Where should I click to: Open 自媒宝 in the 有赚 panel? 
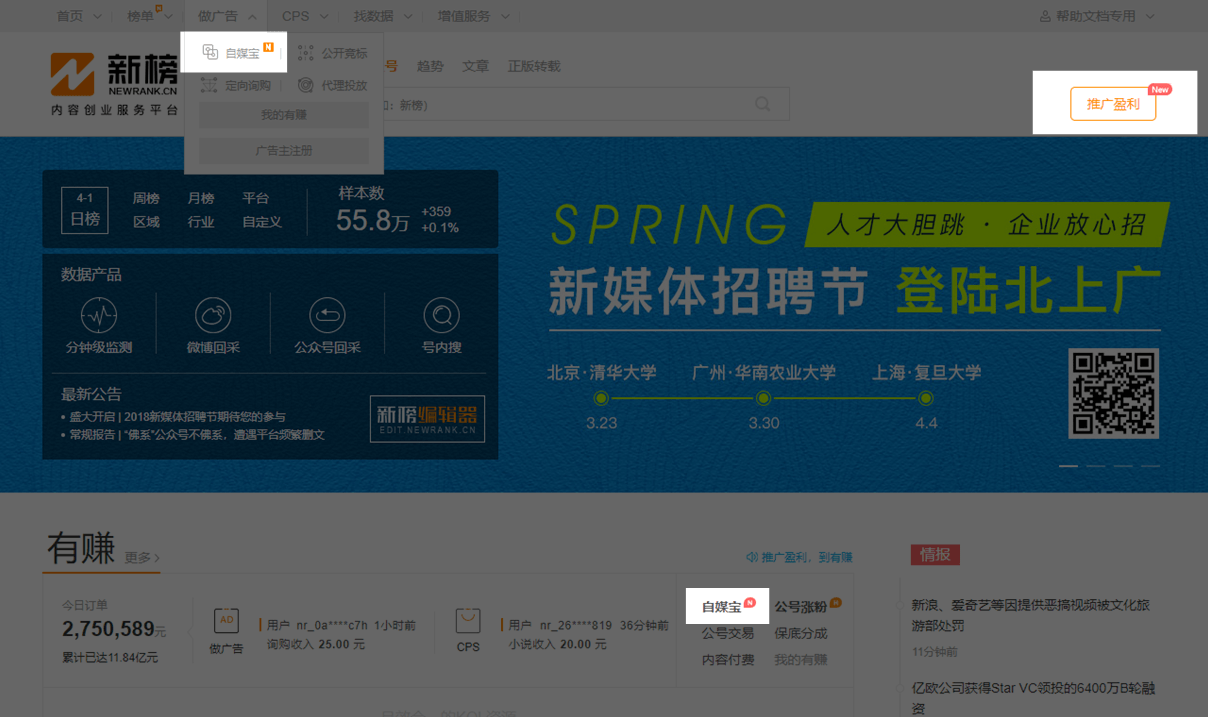click(x=722, y=607)
